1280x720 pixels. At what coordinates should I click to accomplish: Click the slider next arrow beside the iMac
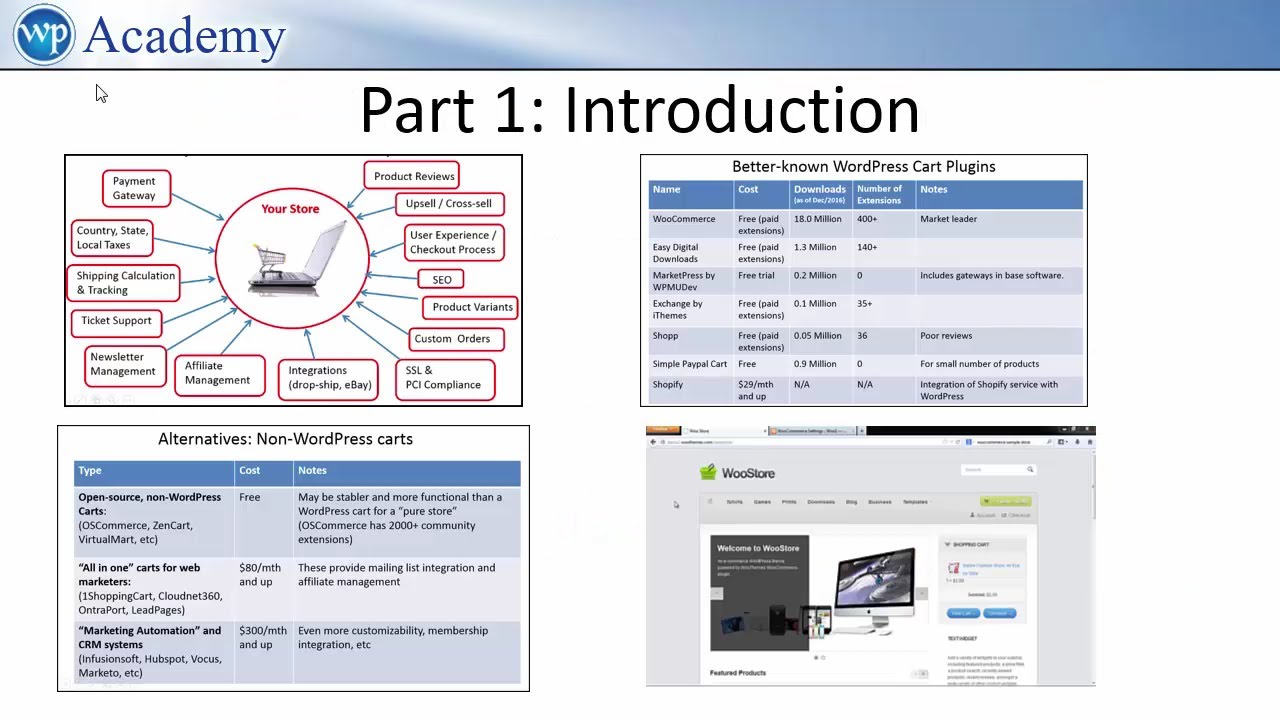click(922, 593)
